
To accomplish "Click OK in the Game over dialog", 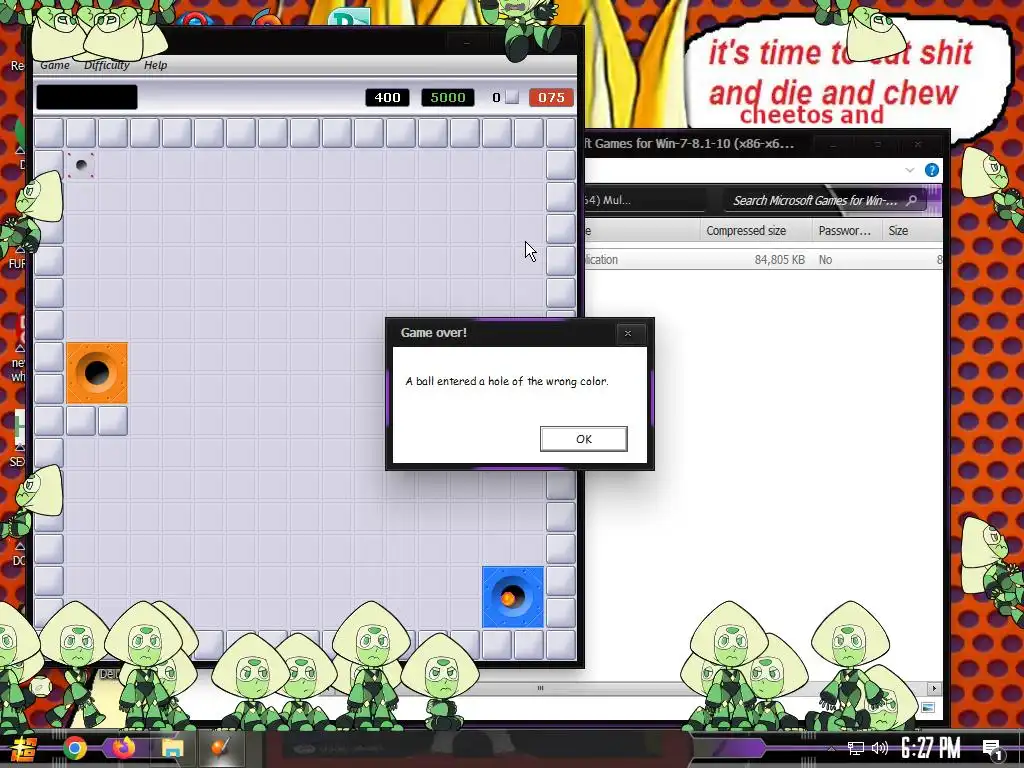I will tap(583, 439).
